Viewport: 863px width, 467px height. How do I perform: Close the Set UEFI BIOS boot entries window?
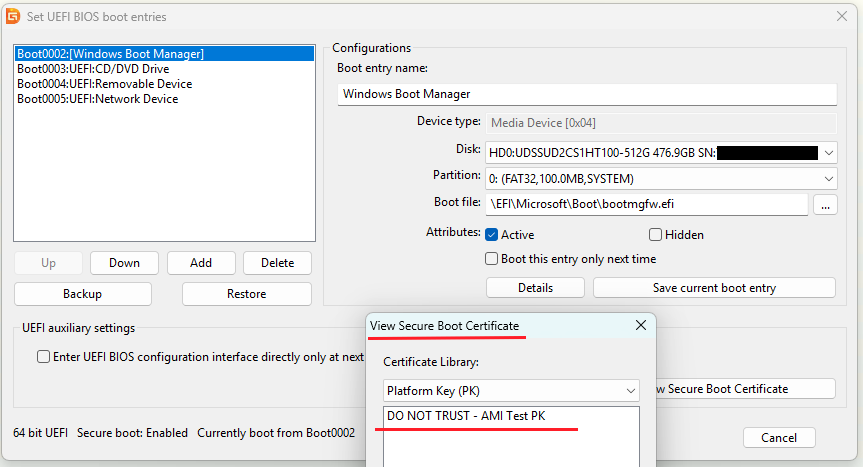(x=842, y=17)
